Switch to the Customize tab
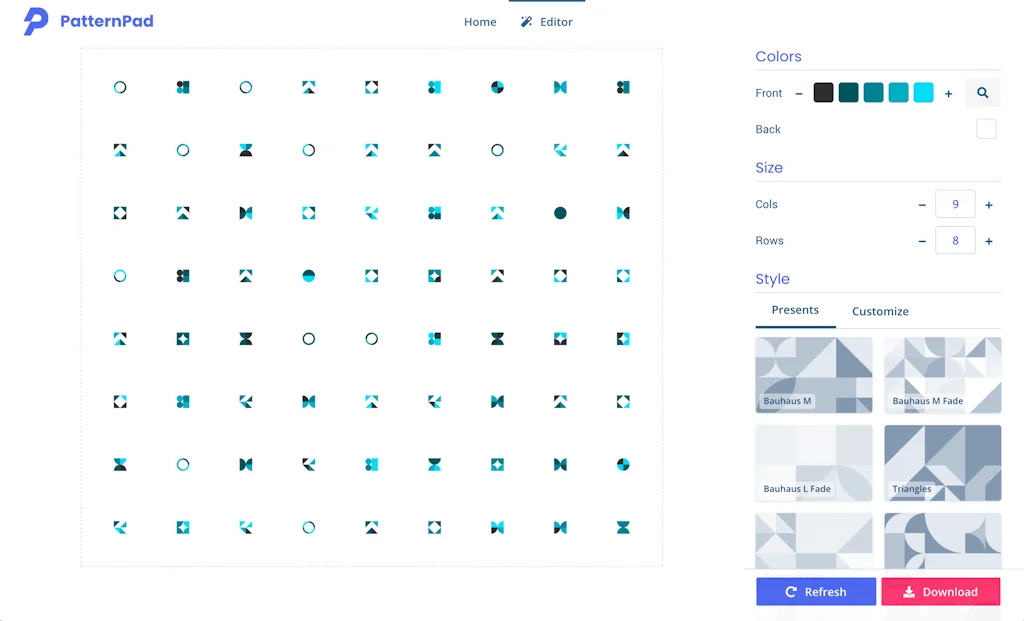The image size is (1024, 621). 880,311
